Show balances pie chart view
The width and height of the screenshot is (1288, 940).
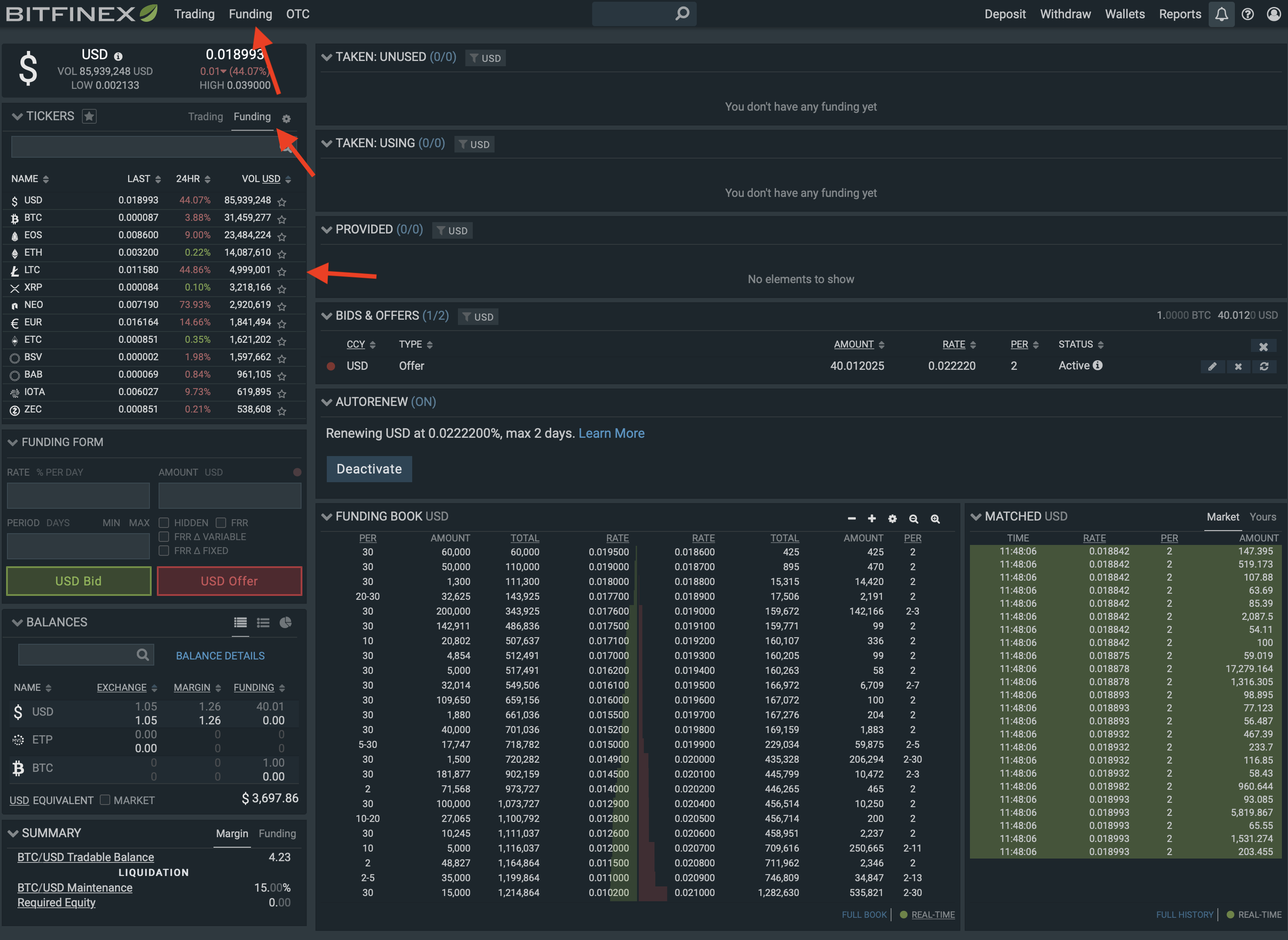pos(286,622)
